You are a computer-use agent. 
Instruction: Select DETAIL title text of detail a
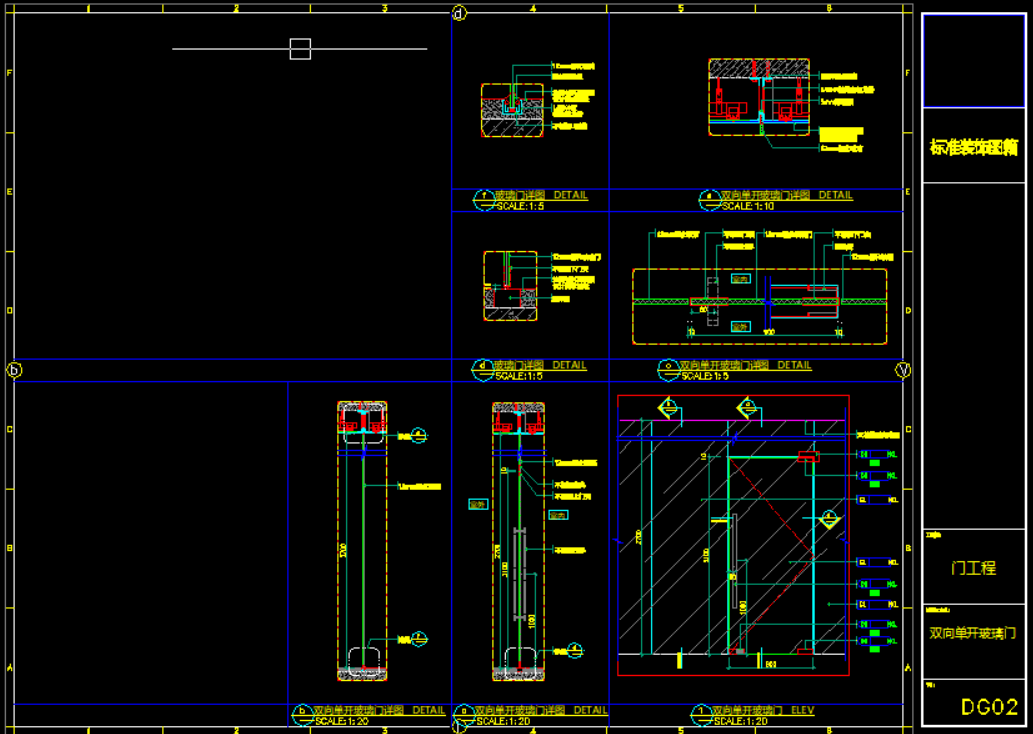541,710
